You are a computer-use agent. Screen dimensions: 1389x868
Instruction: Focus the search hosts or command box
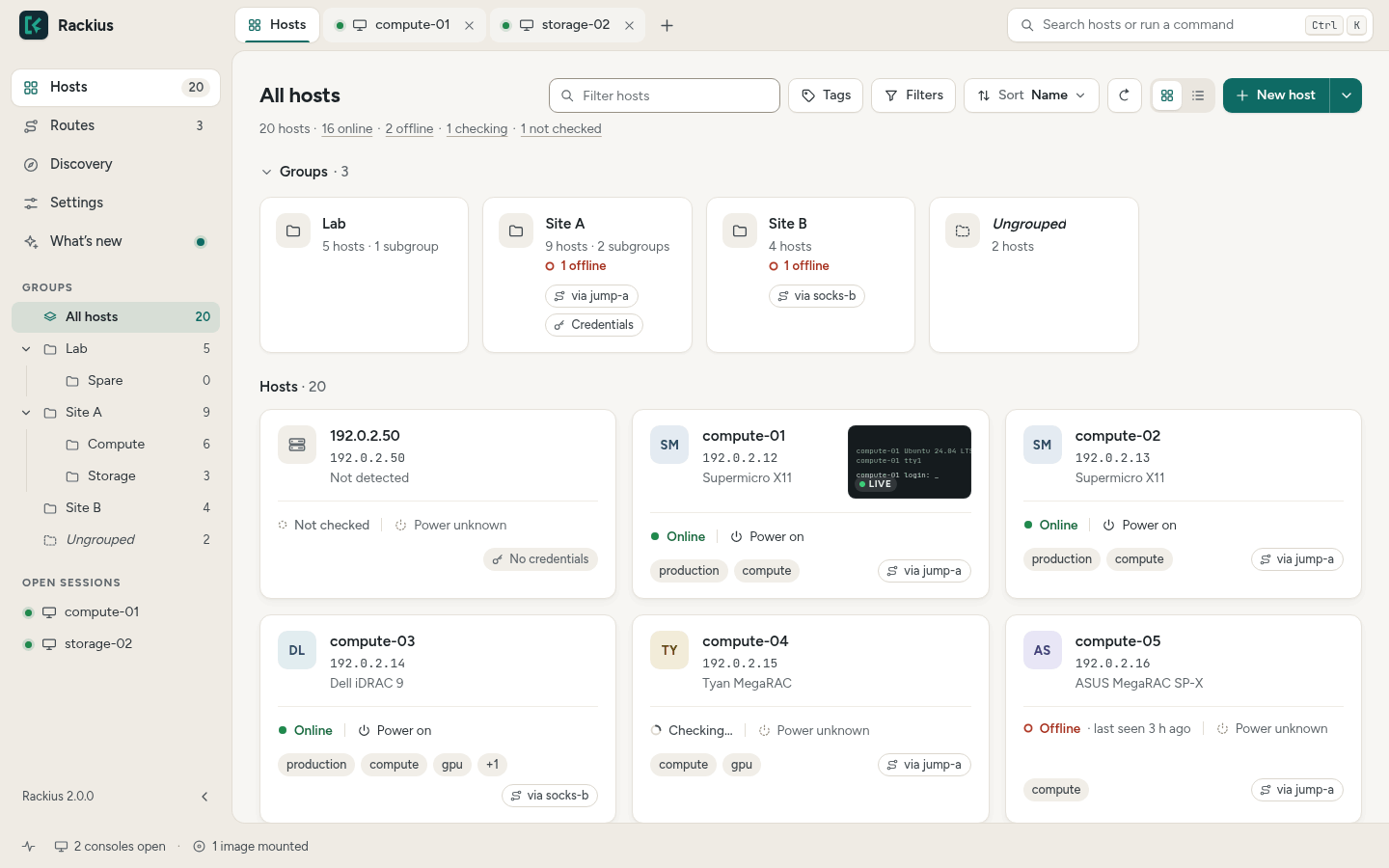1190,25
